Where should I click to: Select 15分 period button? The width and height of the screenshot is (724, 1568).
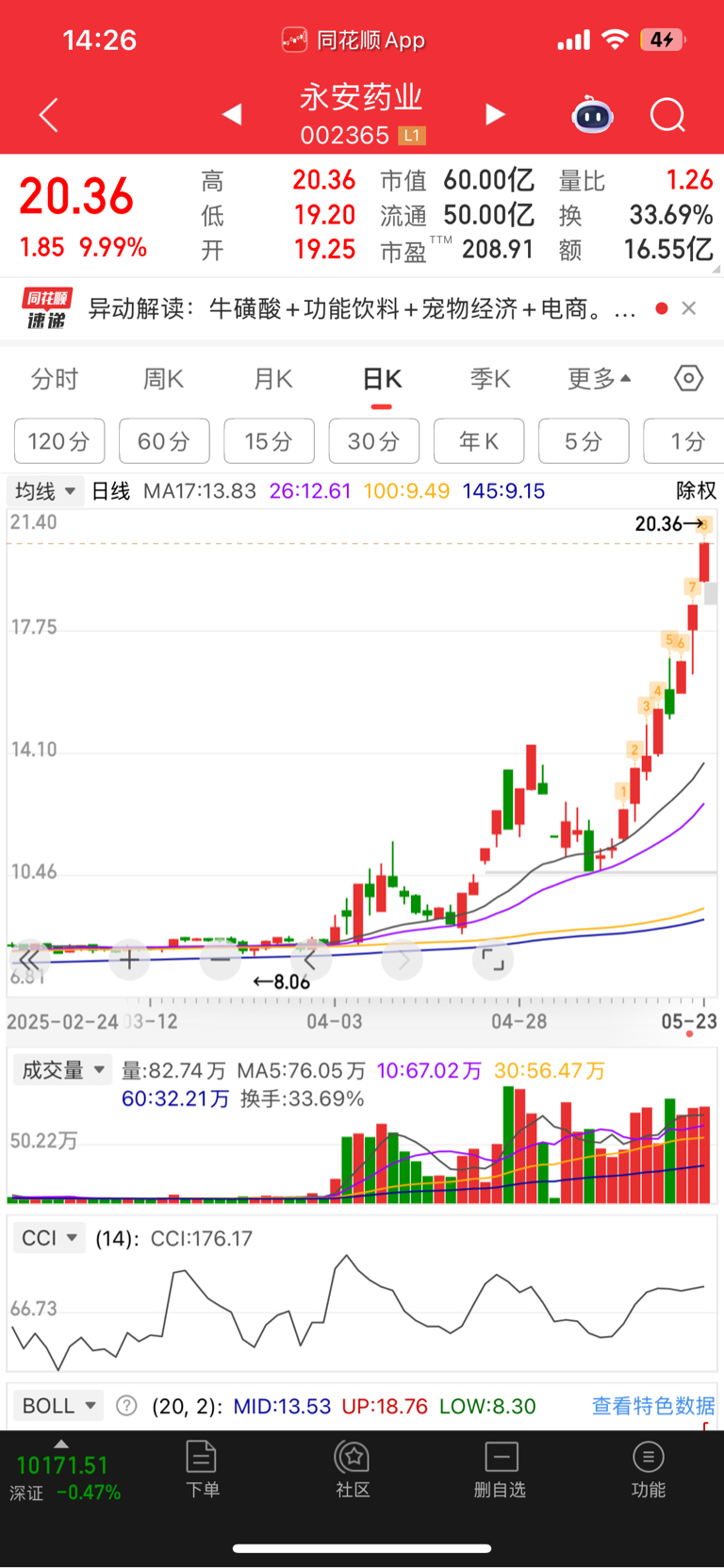[x=269, y=441]
